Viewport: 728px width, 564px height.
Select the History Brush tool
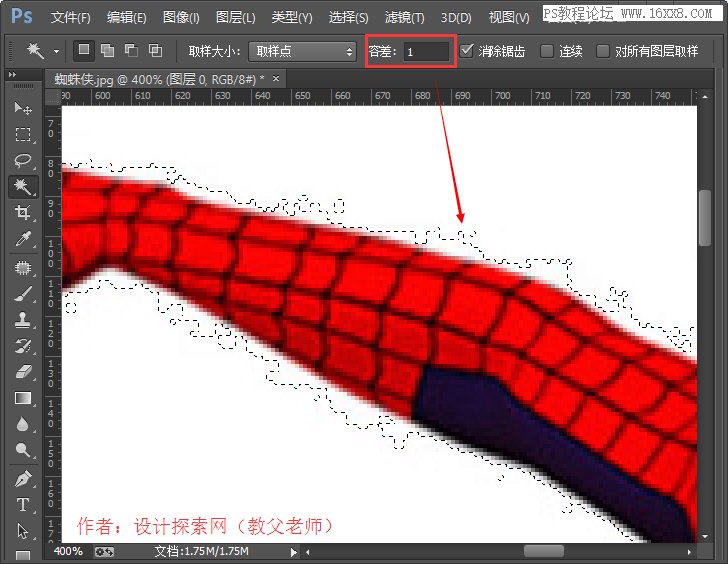pyautogui.click(x=23, y=346)
